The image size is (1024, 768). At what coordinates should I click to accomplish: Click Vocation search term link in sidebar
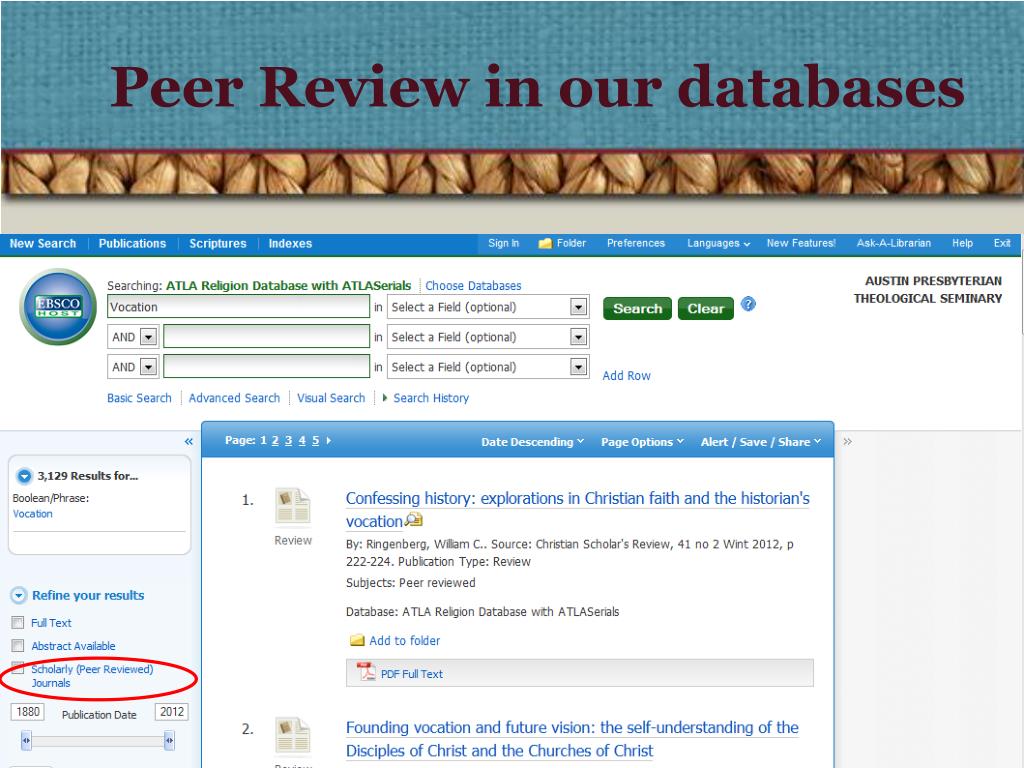[33, 514]
